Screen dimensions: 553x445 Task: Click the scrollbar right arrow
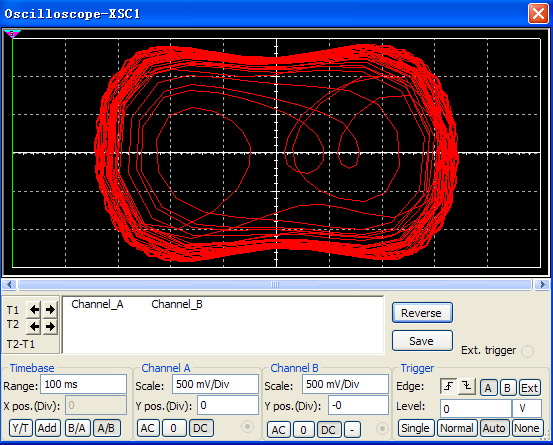[542, 284]
